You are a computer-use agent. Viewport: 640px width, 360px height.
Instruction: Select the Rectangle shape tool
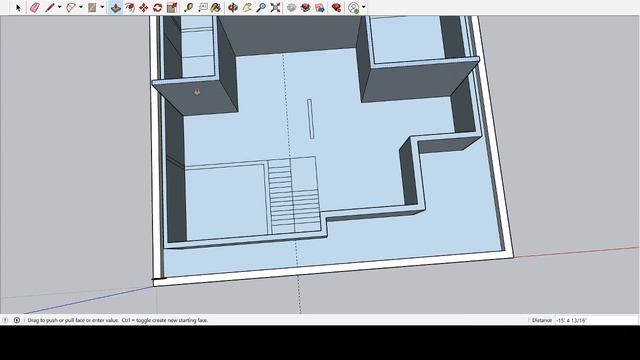[x=92, y=7]
